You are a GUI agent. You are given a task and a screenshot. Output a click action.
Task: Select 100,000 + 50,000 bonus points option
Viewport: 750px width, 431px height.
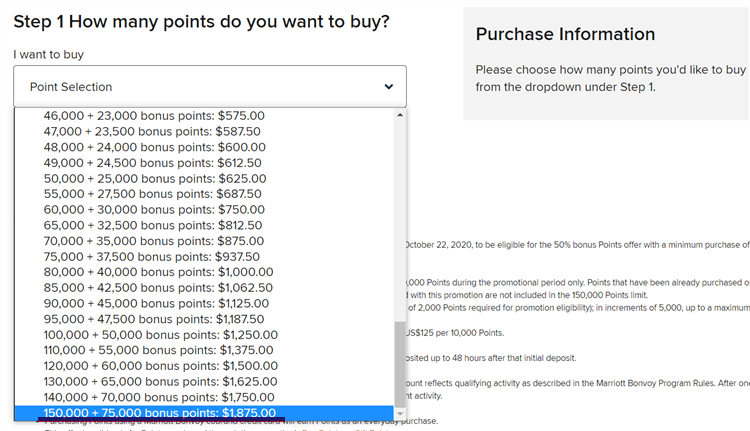pos(160,334)
